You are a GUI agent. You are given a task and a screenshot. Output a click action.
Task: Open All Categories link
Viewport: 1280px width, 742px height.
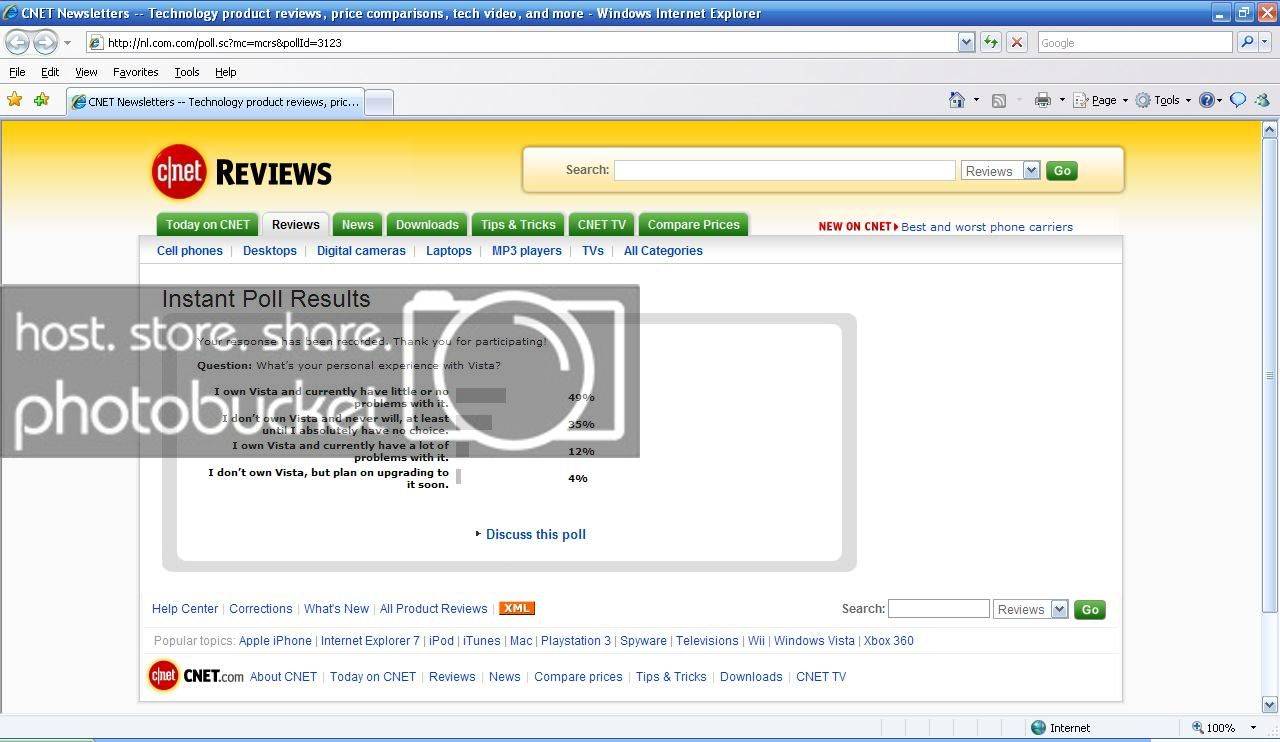pyautogui.click(x=663, y=251)
